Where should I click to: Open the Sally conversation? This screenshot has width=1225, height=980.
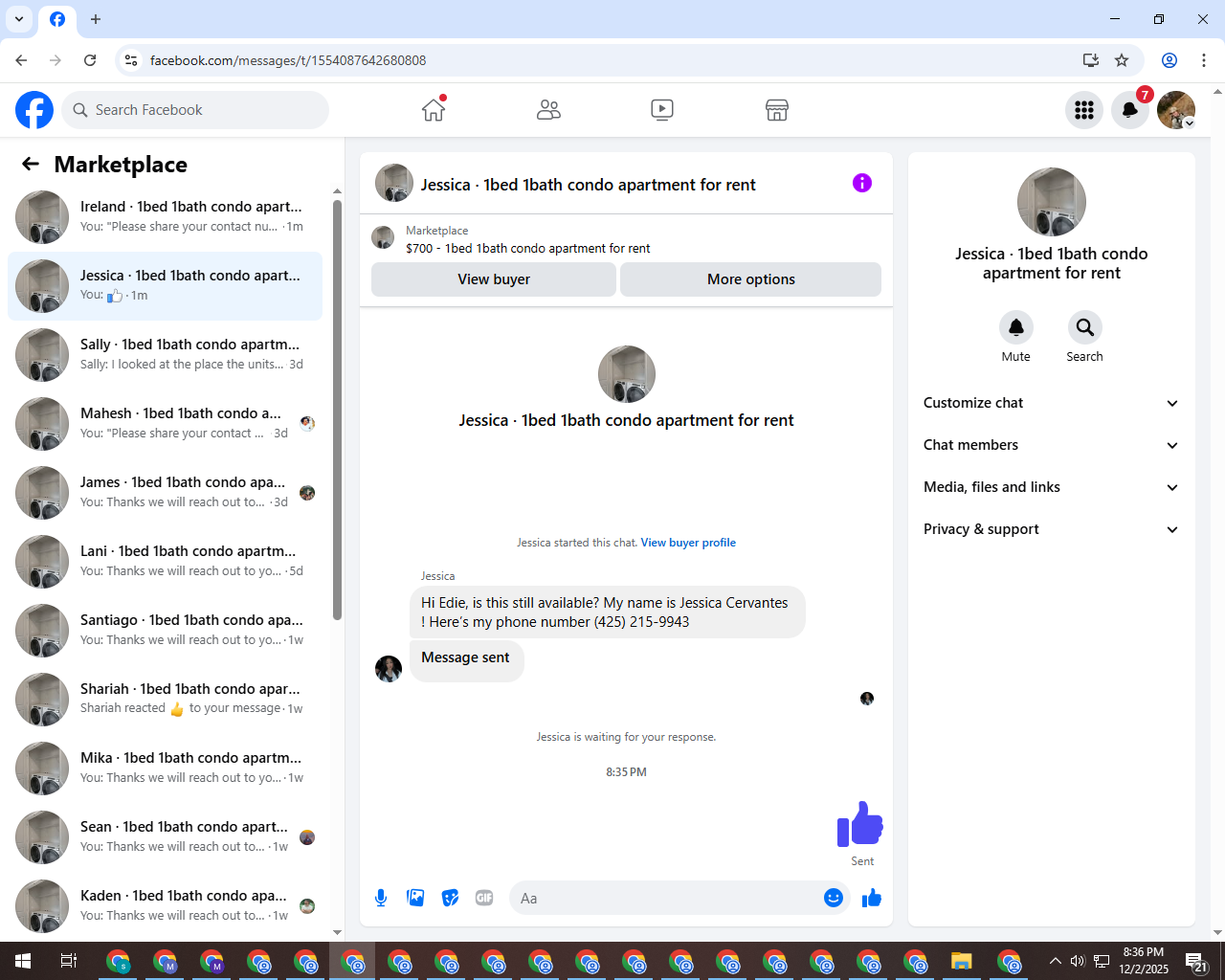tap(165, 355)
